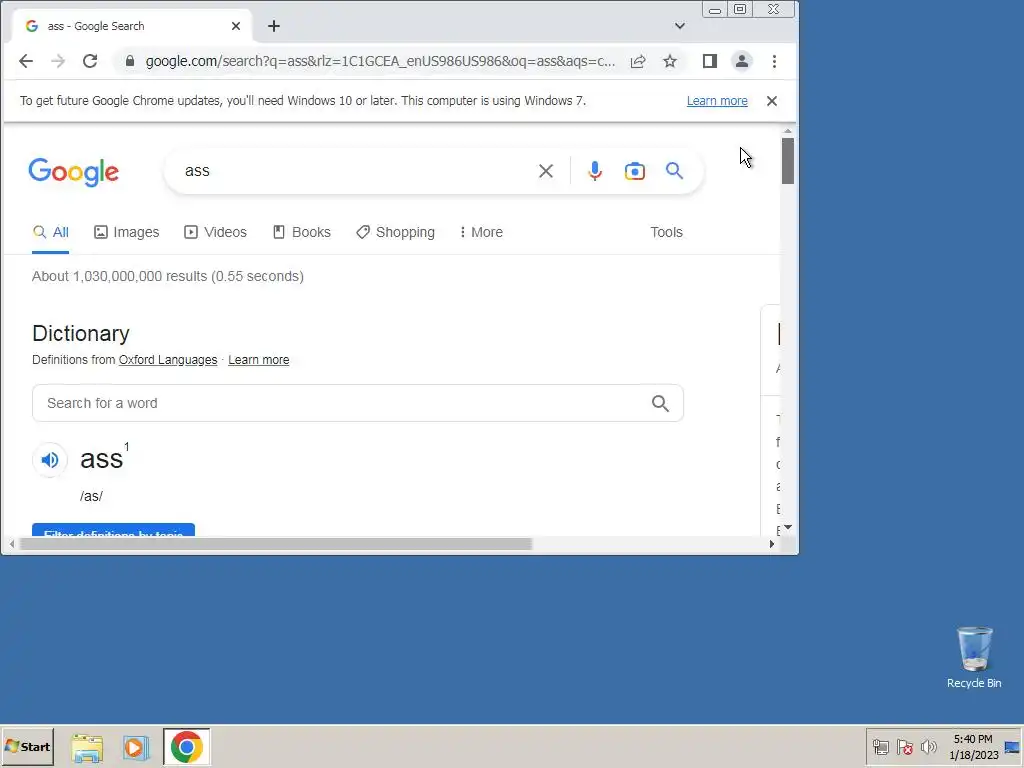The width and height of the screenshot is (1024, 768).
Task: Go back with the browser back arrow
Action: [25, 61]
